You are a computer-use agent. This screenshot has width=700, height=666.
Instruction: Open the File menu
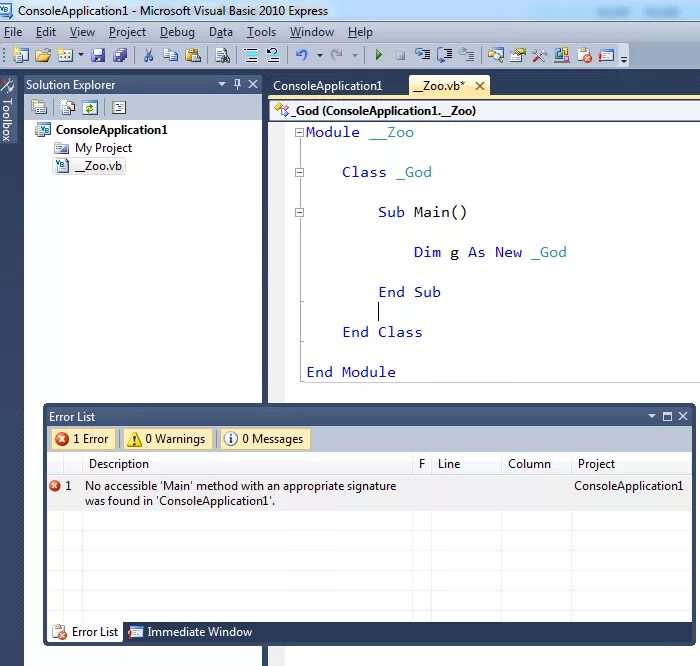[13, 32]
